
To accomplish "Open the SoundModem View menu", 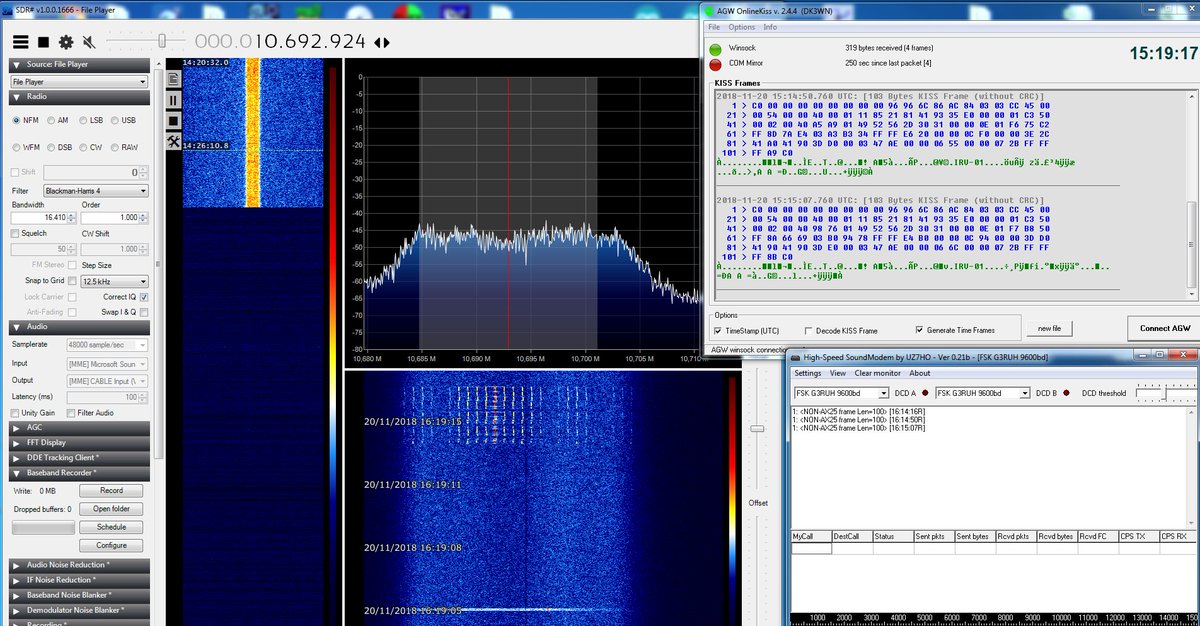I will coord(838,373).
